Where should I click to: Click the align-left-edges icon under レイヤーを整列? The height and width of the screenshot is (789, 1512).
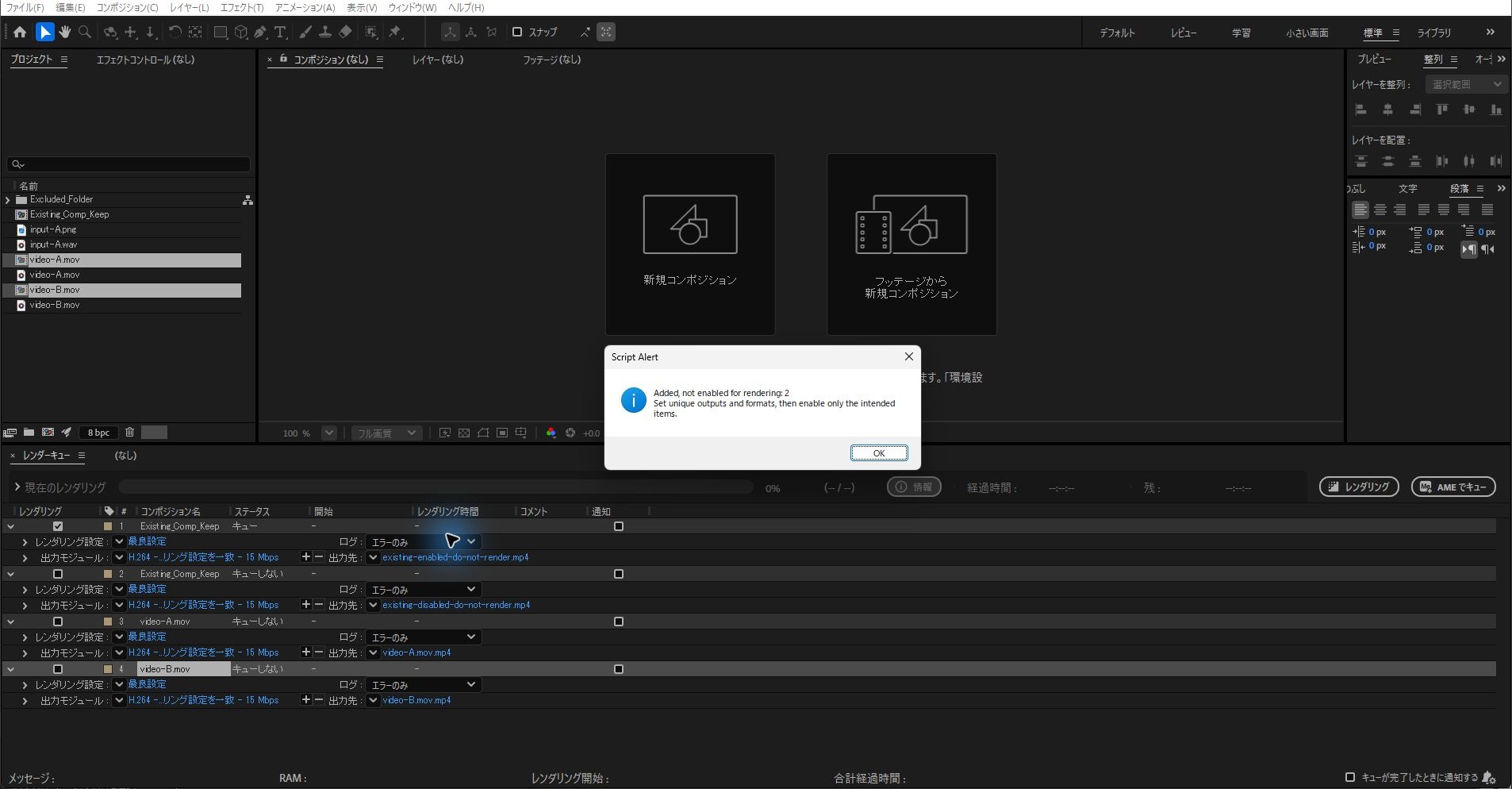(1360, 110)
